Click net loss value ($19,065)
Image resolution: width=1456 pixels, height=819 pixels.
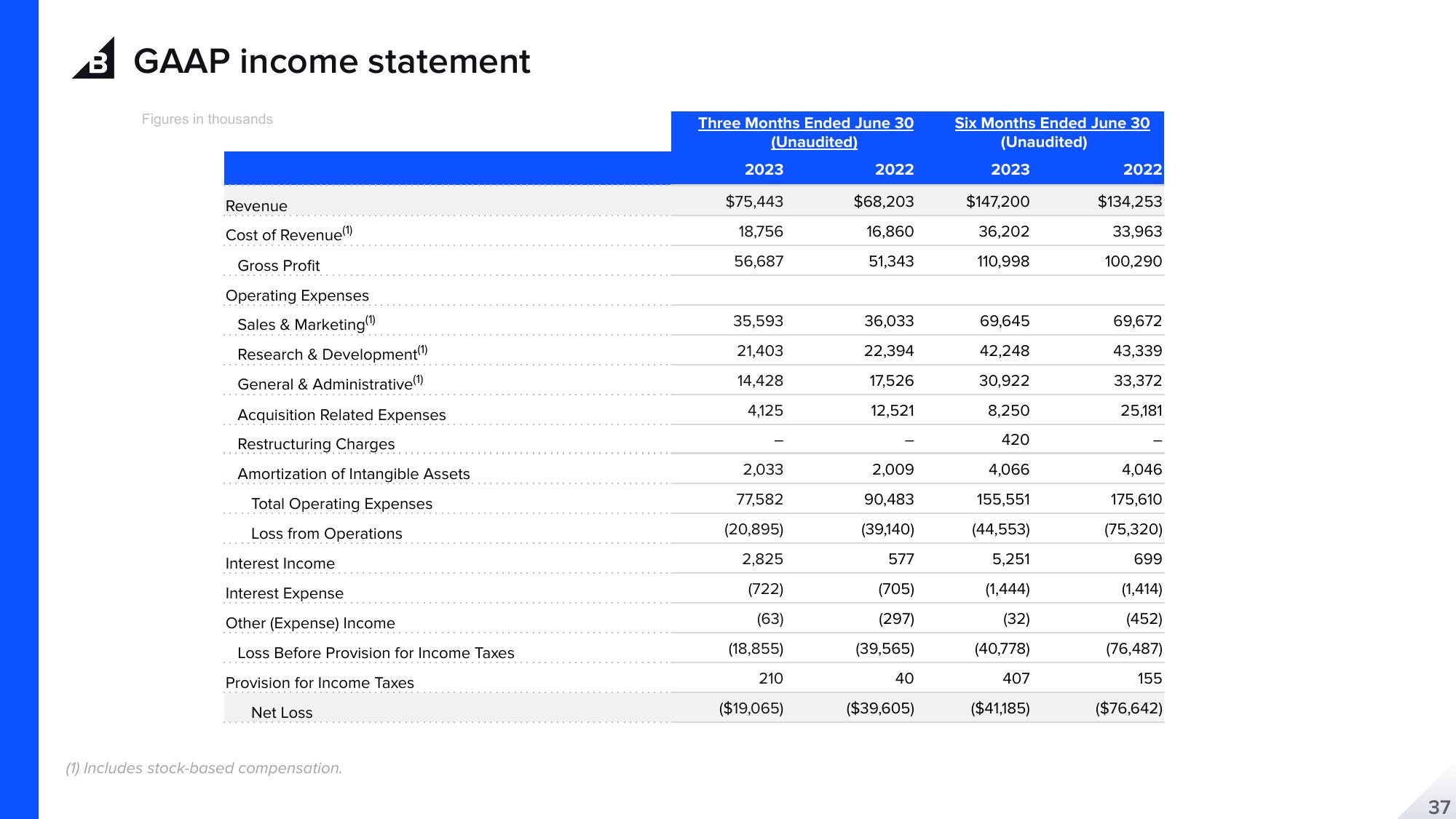pyautogui.click(x=751, y=708)
